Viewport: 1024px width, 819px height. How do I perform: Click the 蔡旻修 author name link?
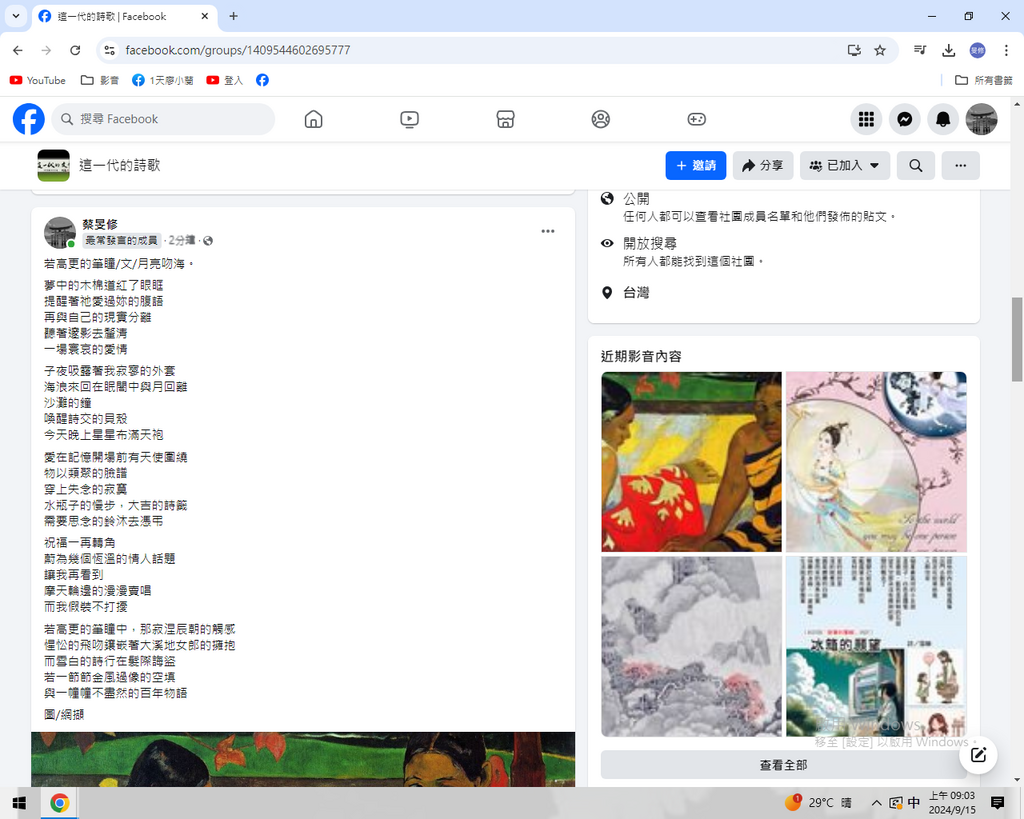click(100, 224)
